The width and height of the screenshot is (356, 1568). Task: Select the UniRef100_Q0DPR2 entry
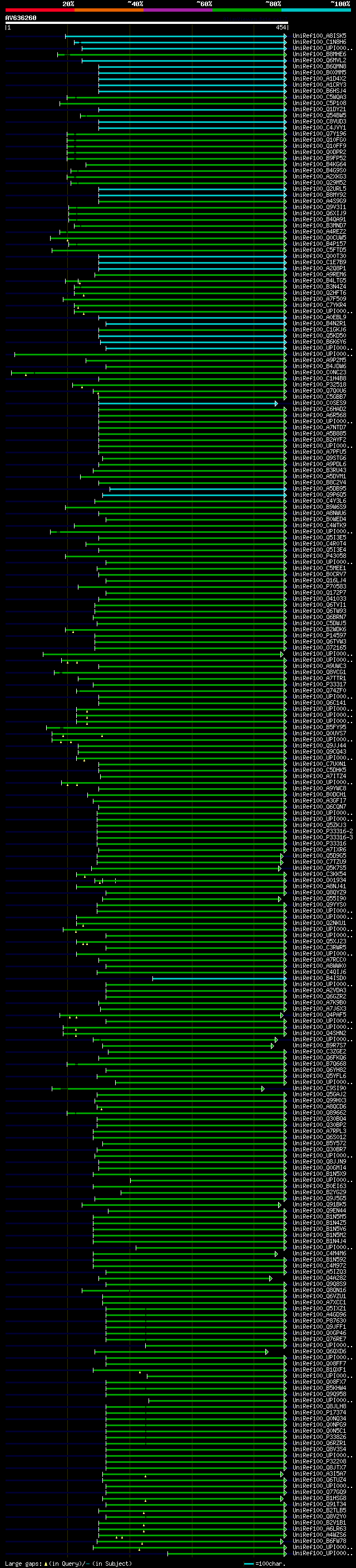319,152
